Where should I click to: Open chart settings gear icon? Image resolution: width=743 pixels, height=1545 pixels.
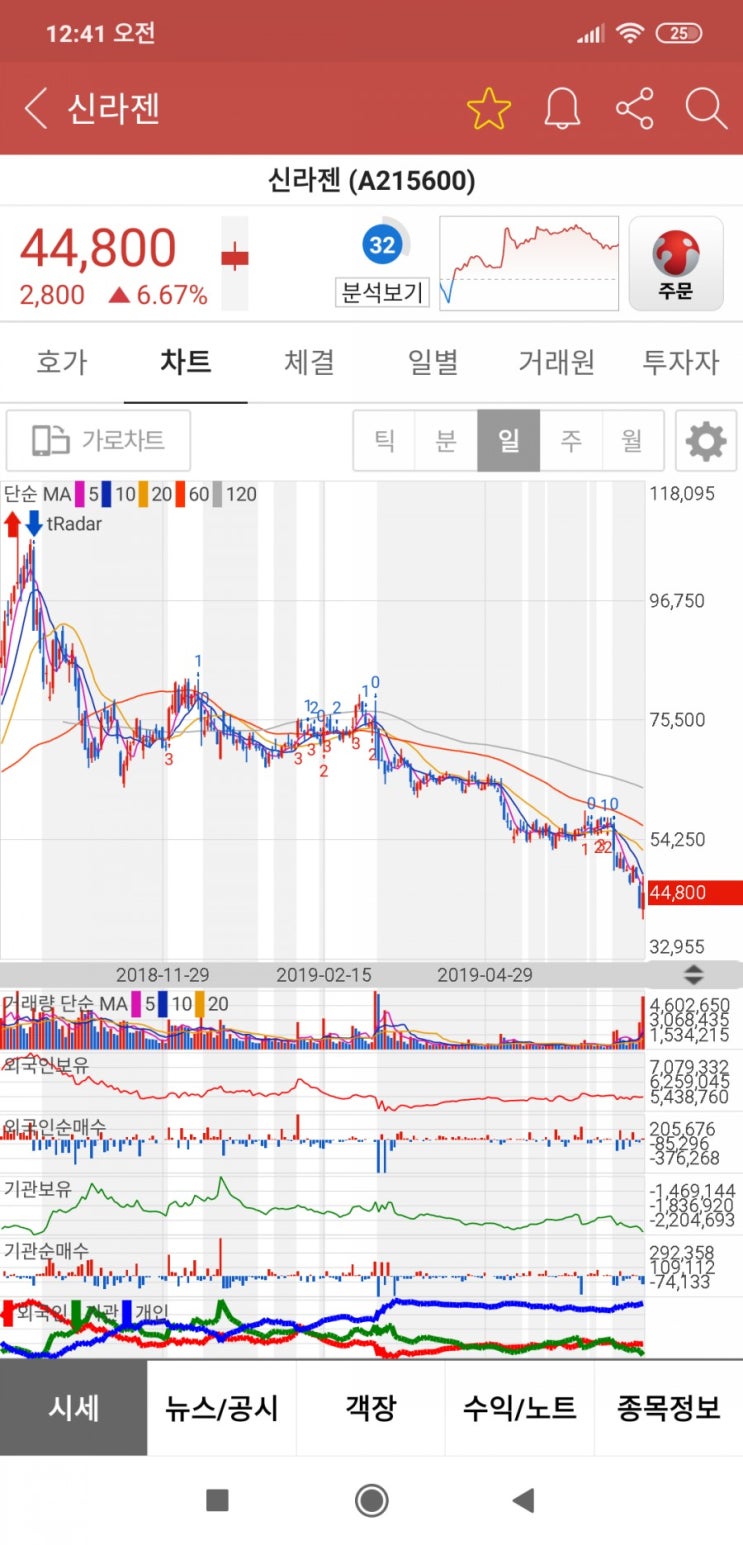[x=706, y=440]
